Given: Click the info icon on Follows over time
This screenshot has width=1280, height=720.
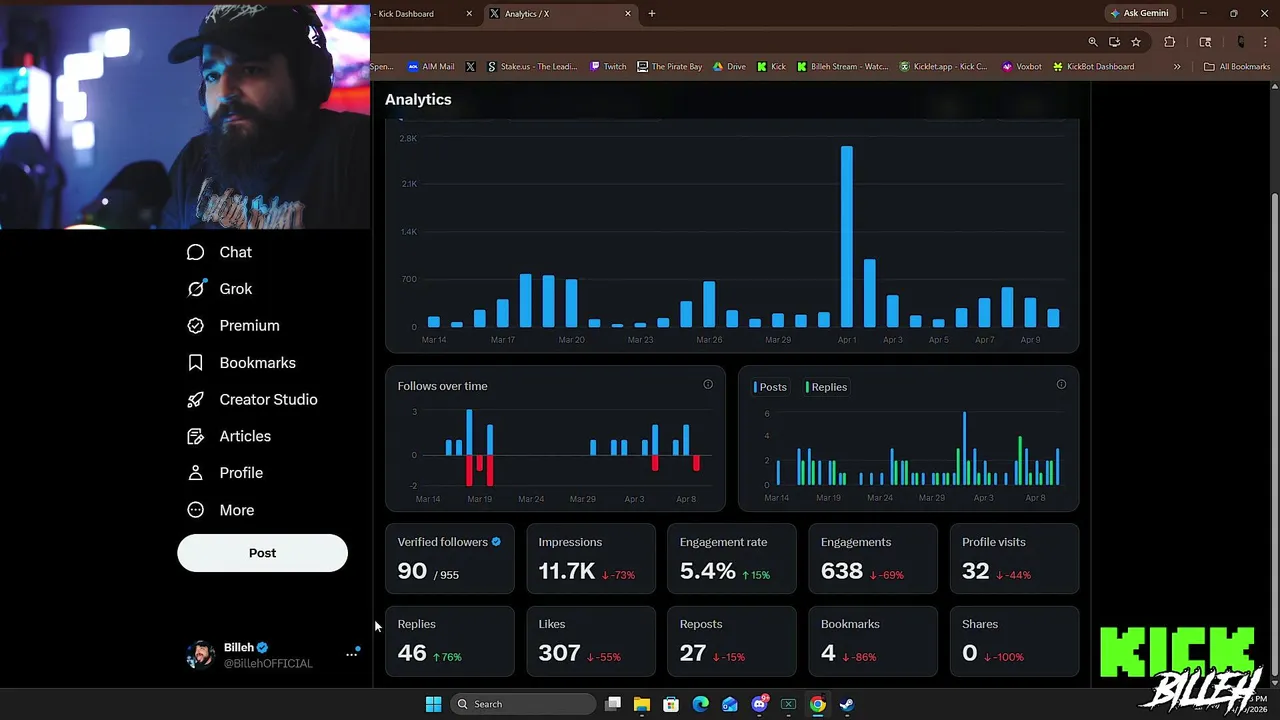Looking at the screenshot, I should pyautogui.click(x=708, y=384).
